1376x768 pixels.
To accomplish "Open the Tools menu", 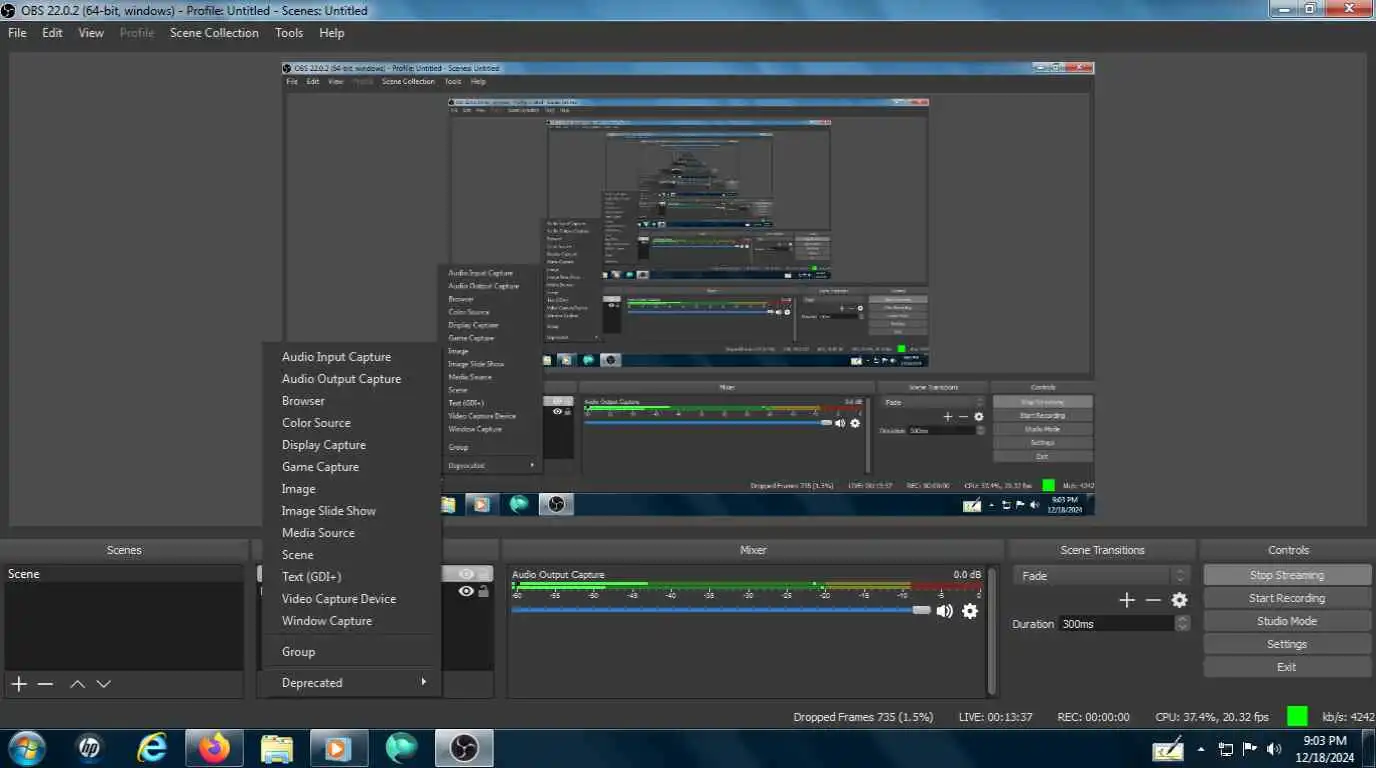I will (x=289, y=33).
